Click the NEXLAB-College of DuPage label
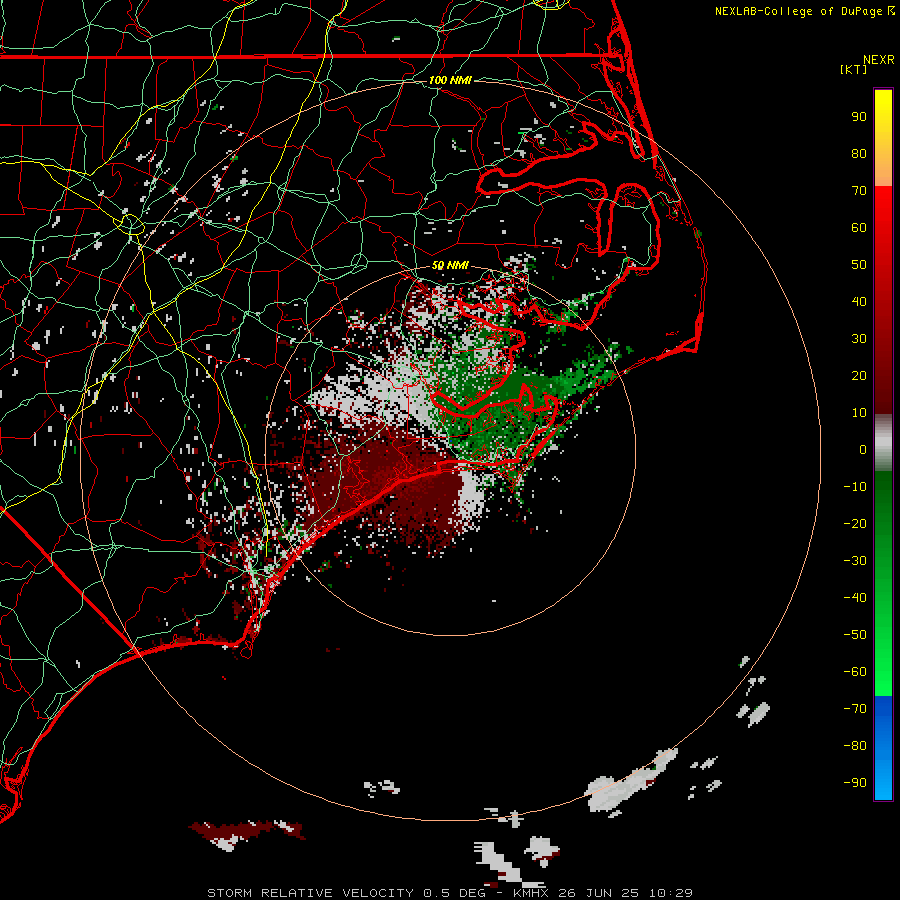The width and height of the screenshot is (900, 900). click(800, 11)
